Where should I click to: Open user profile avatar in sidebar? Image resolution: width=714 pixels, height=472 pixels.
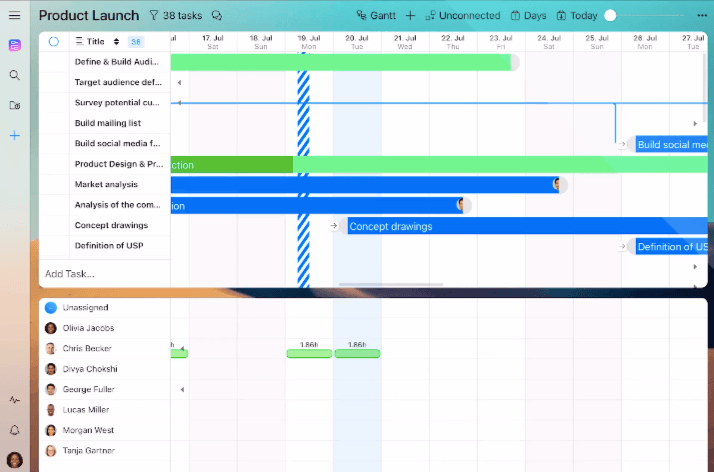pos(15,460)
